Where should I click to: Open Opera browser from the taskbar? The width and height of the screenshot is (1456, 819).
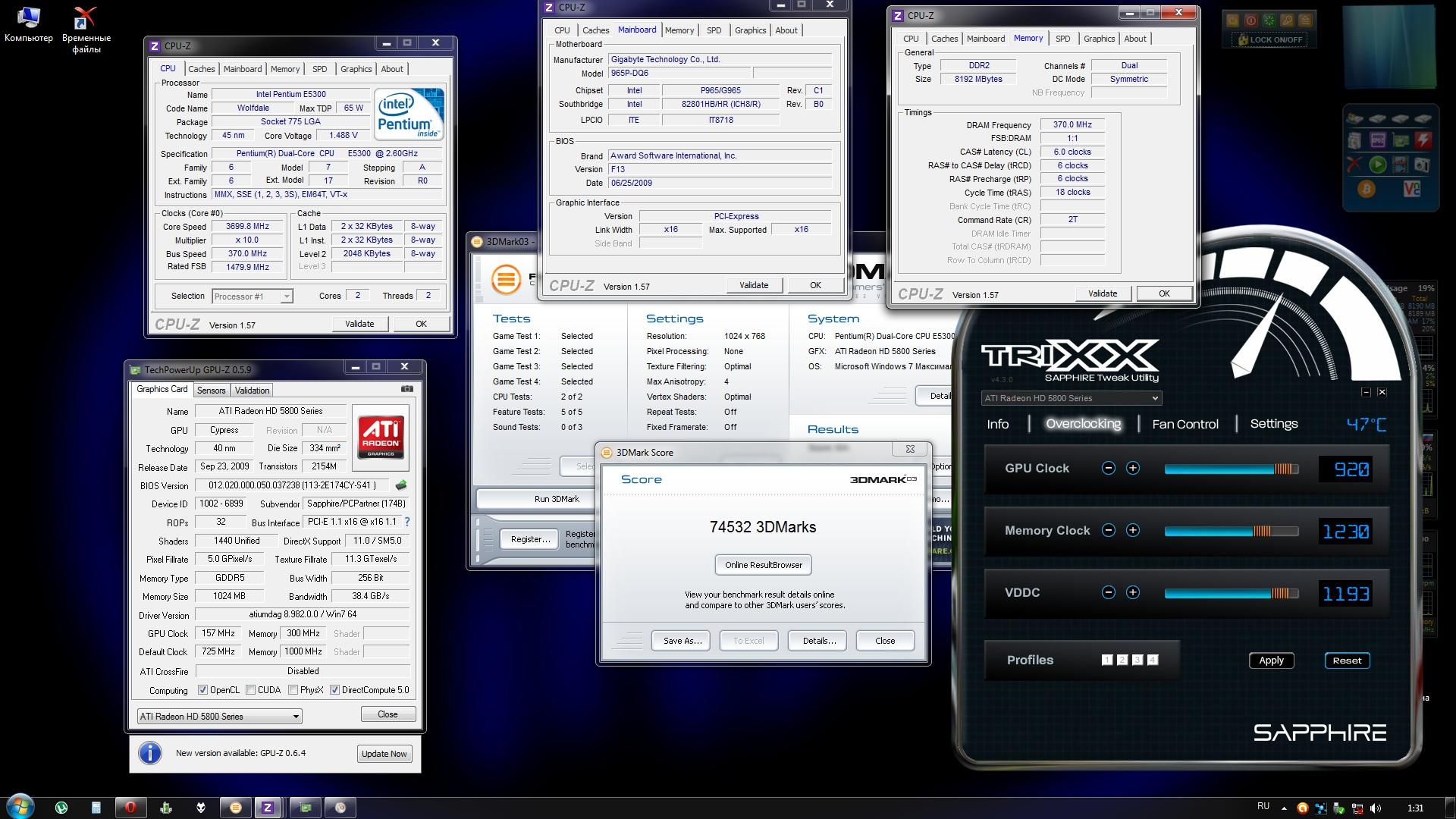point(130,808)
